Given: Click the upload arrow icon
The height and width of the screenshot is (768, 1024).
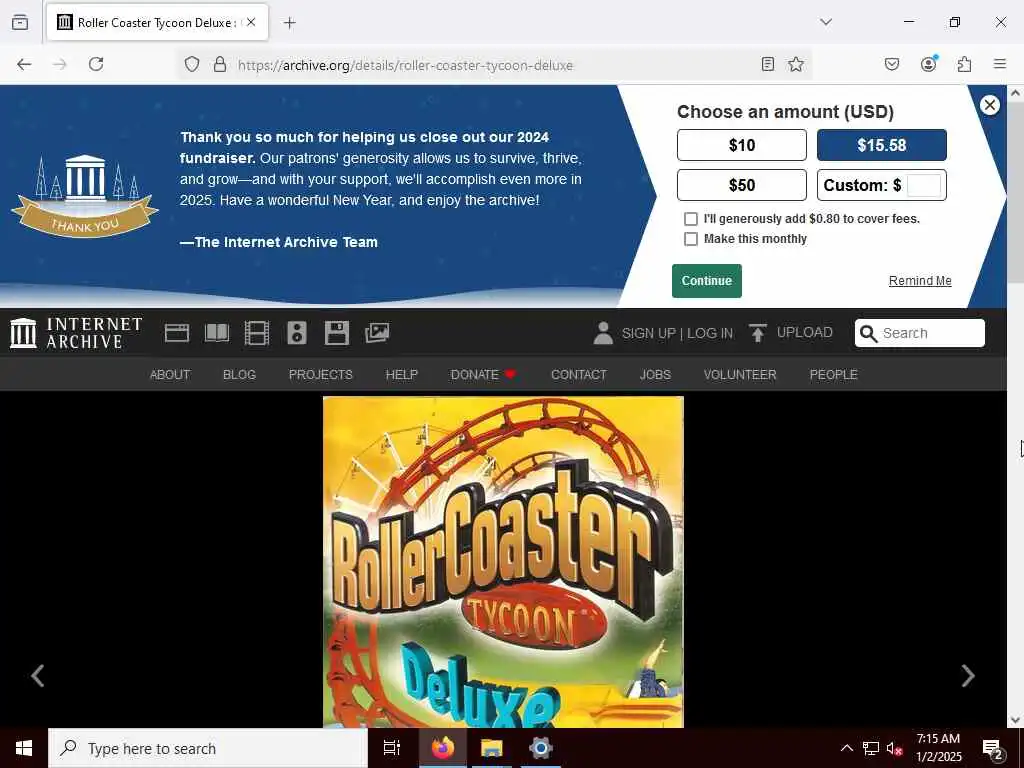Looking at the screenshot, I should click(x=758, y=332).
